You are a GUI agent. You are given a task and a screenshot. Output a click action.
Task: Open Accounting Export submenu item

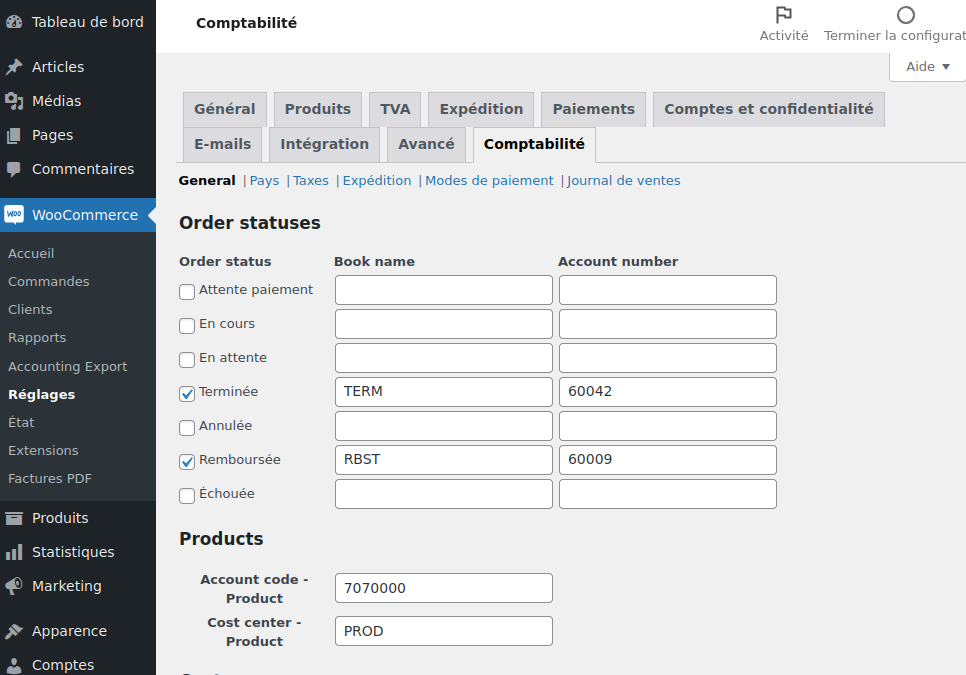68,366
